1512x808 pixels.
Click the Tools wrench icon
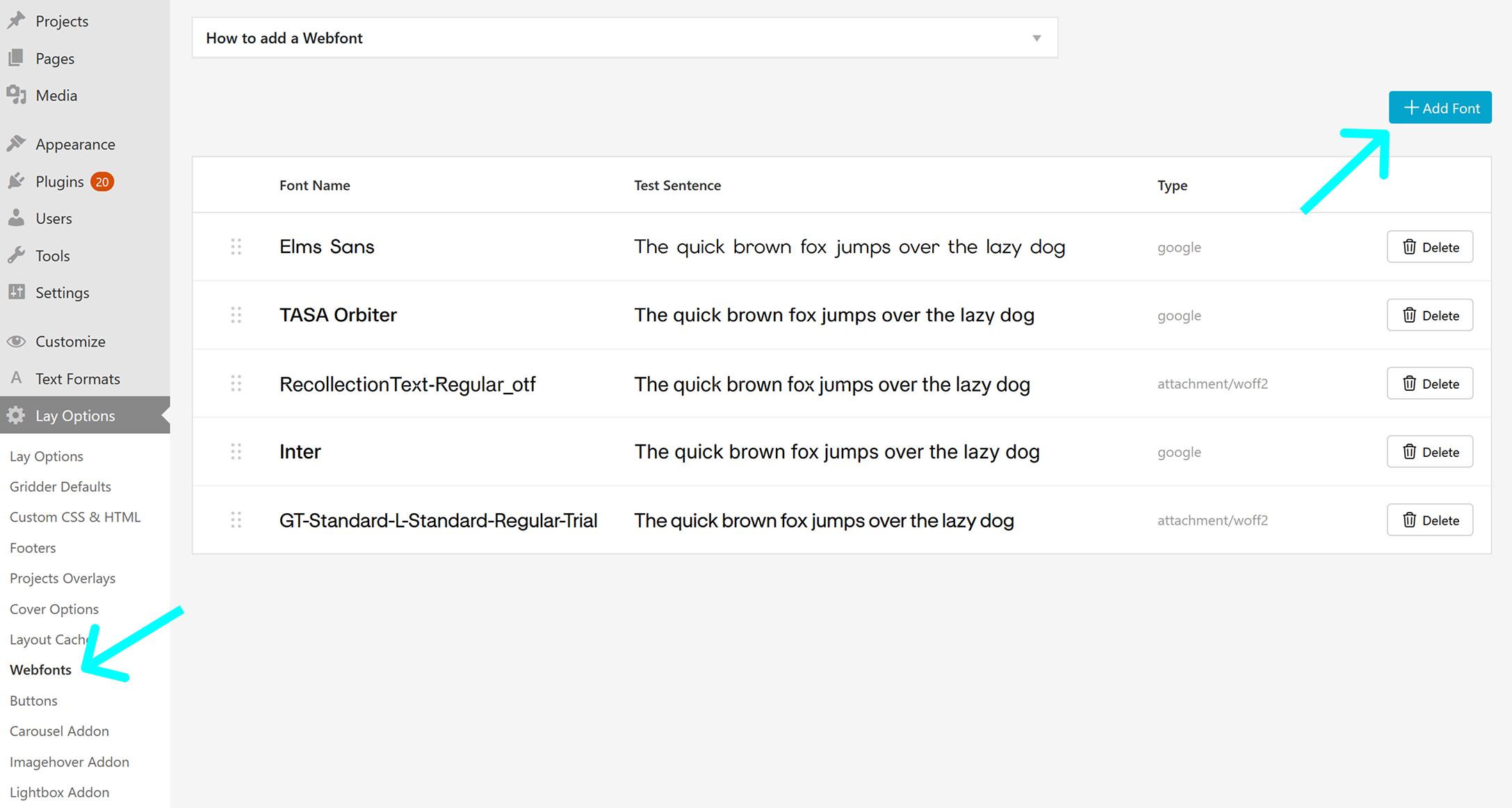click(17, 255)
